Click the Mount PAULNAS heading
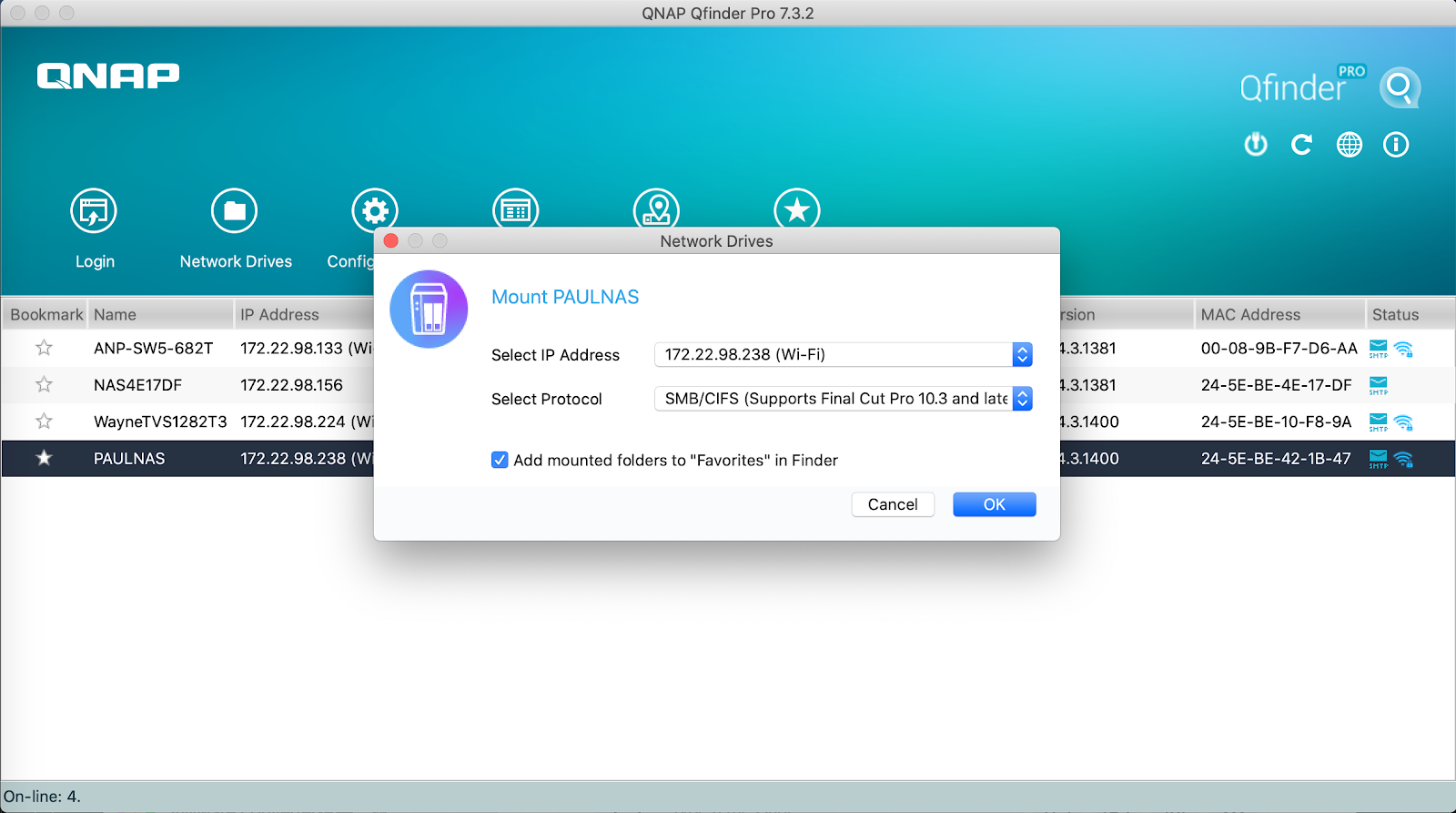 click(x=565, y=297)
